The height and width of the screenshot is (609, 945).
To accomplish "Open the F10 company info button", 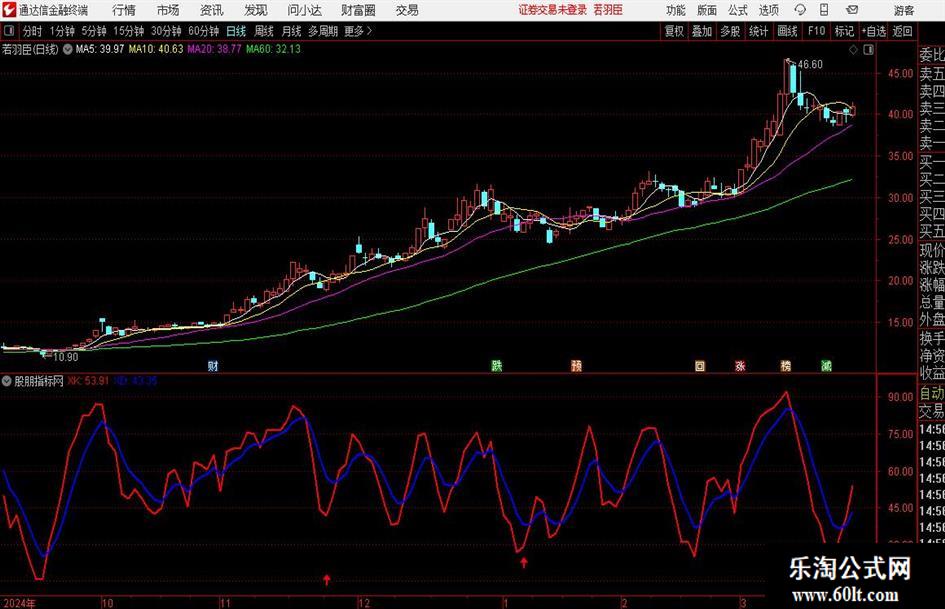I will pos(817,31).
